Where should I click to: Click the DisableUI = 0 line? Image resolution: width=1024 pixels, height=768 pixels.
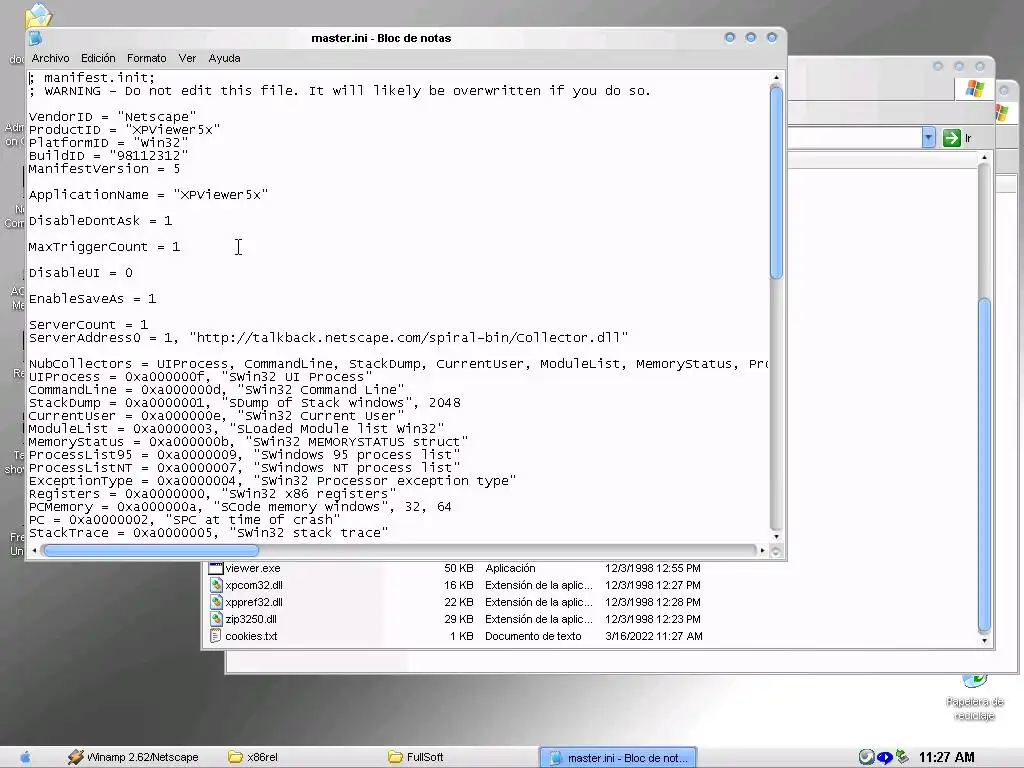tap(80, 273)
